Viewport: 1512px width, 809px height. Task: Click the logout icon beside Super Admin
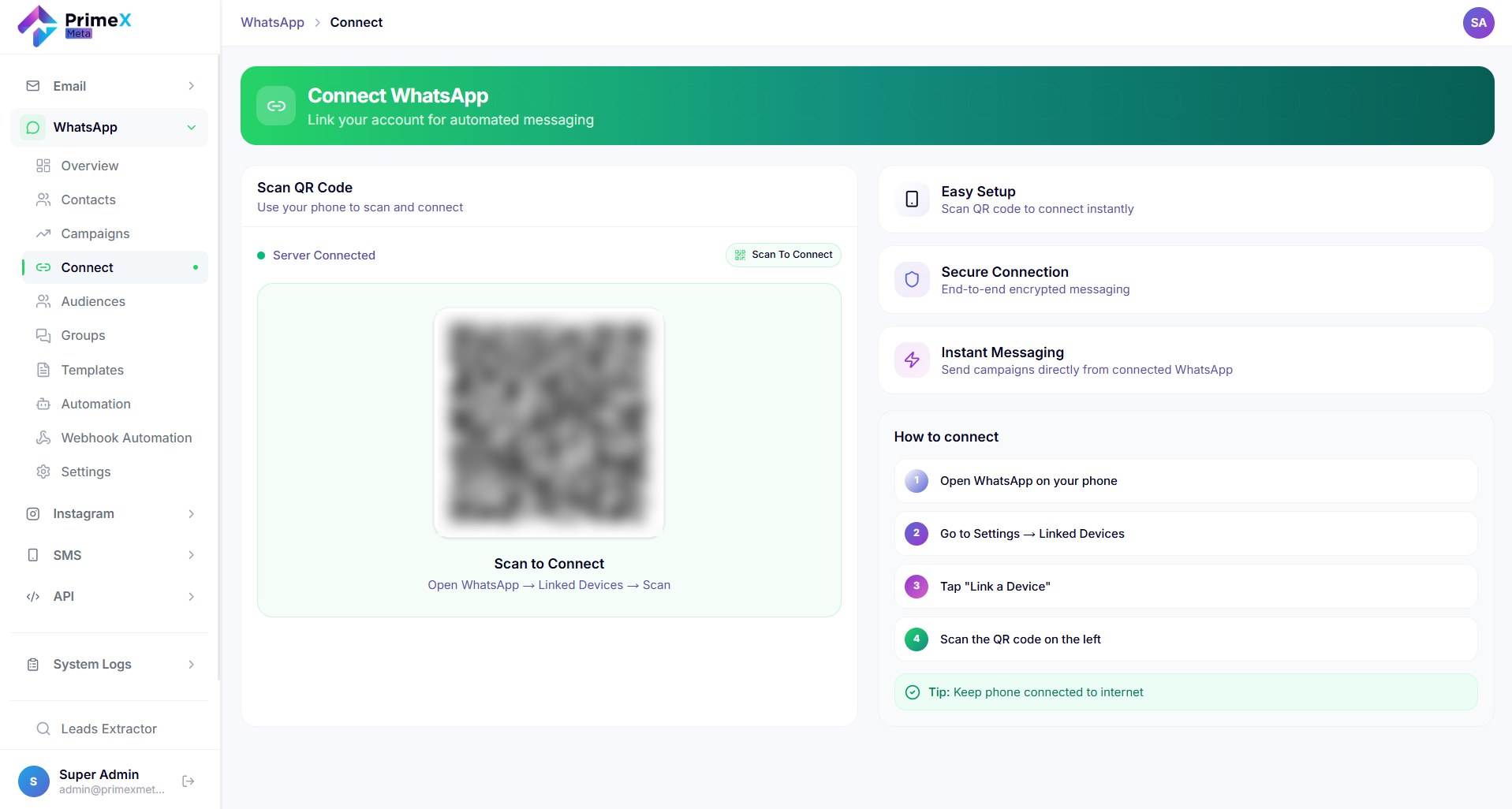click(188, 781)
